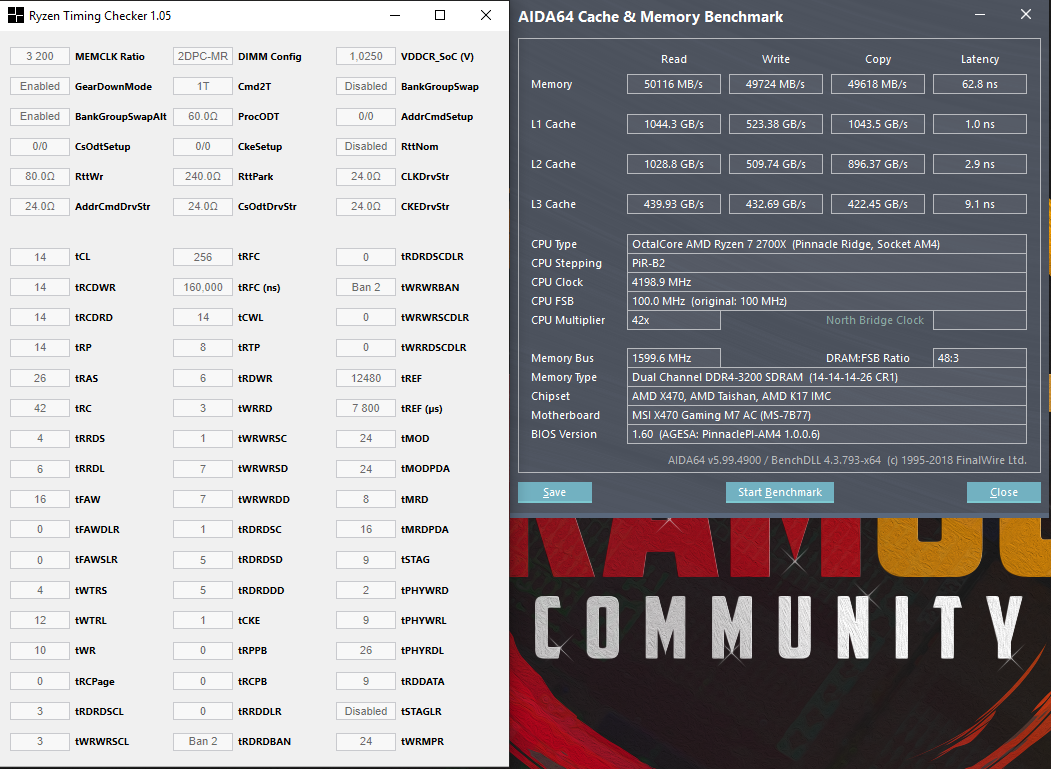Click the tWTRL value 12
This screenshot has height=769, width=1051.
(40, 620)
